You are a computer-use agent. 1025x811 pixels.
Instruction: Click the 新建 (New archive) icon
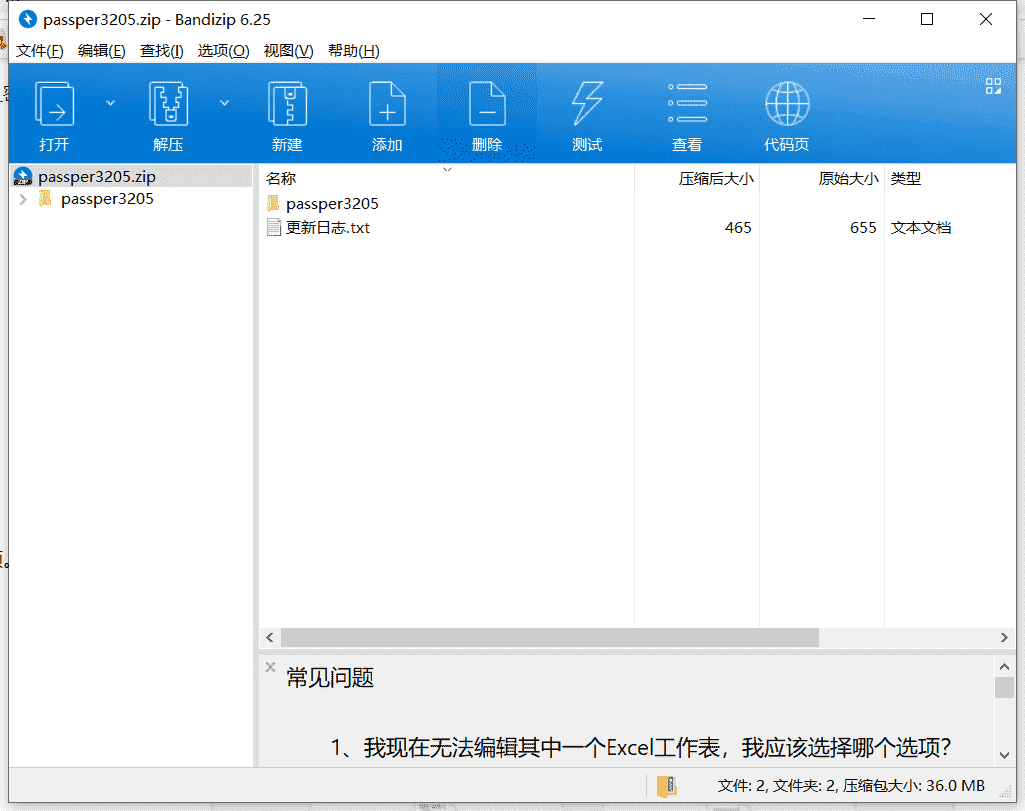287,104
